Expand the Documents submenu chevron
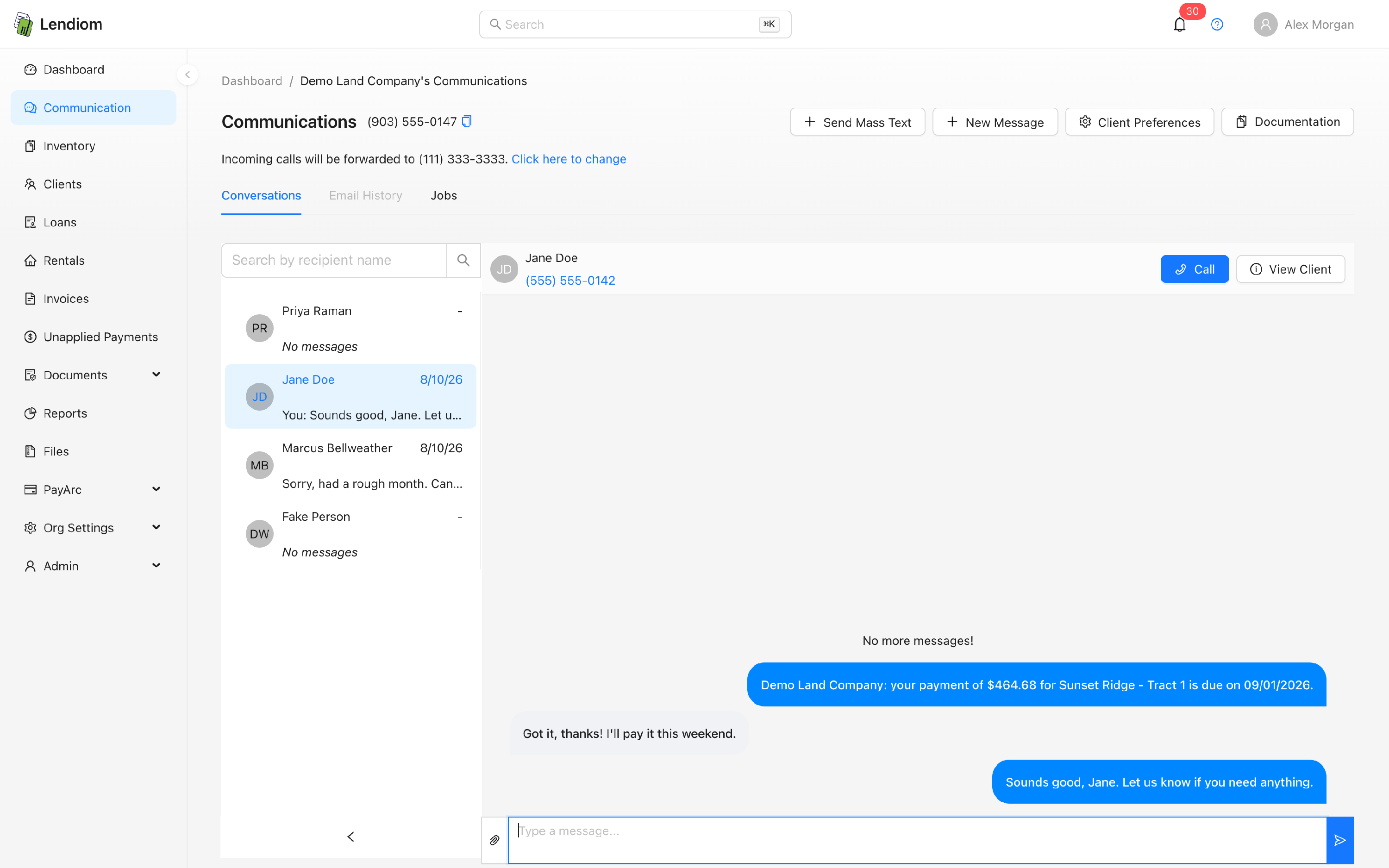This screenshot has width=1389, height=868. [156, 375]
